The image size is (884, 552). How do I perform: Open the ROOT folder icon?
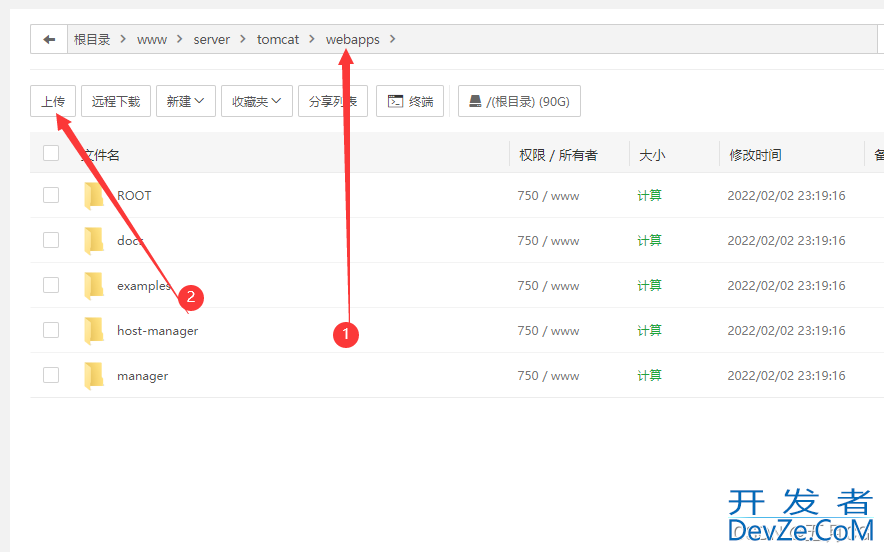coord(94,196)
